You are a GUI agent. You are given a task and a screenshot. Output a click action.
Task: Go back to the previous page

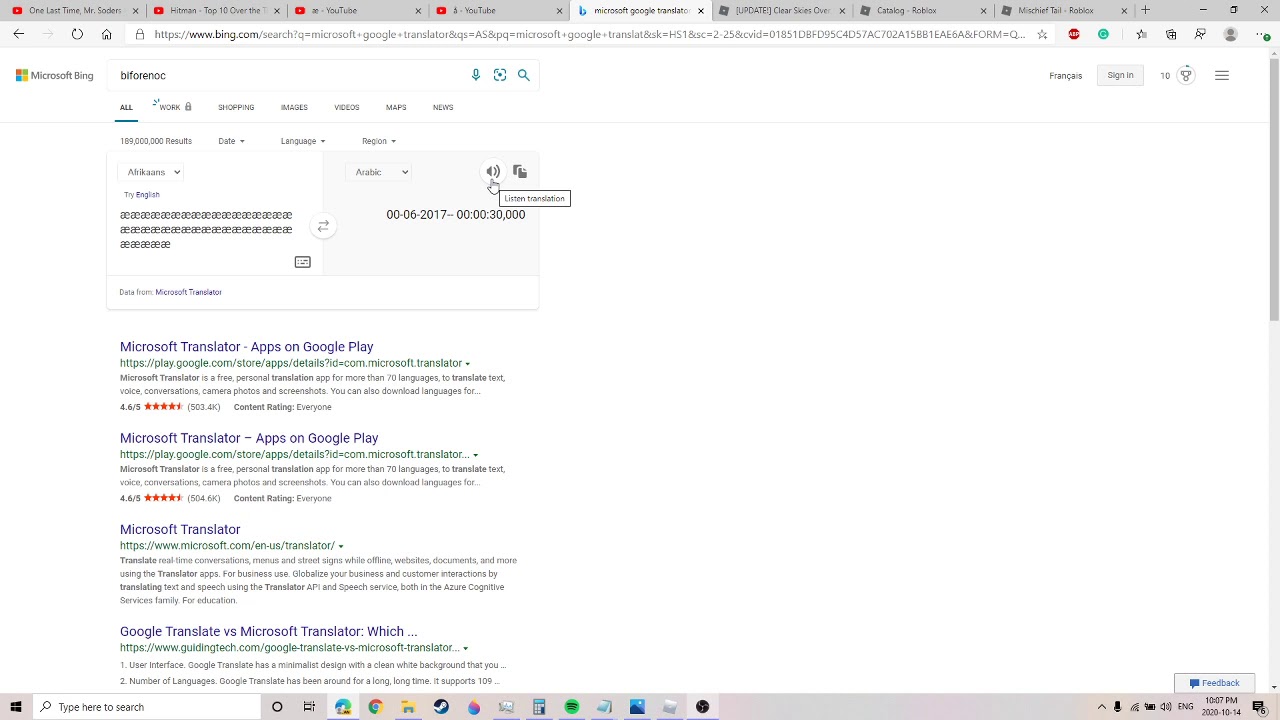click(19, 34)
